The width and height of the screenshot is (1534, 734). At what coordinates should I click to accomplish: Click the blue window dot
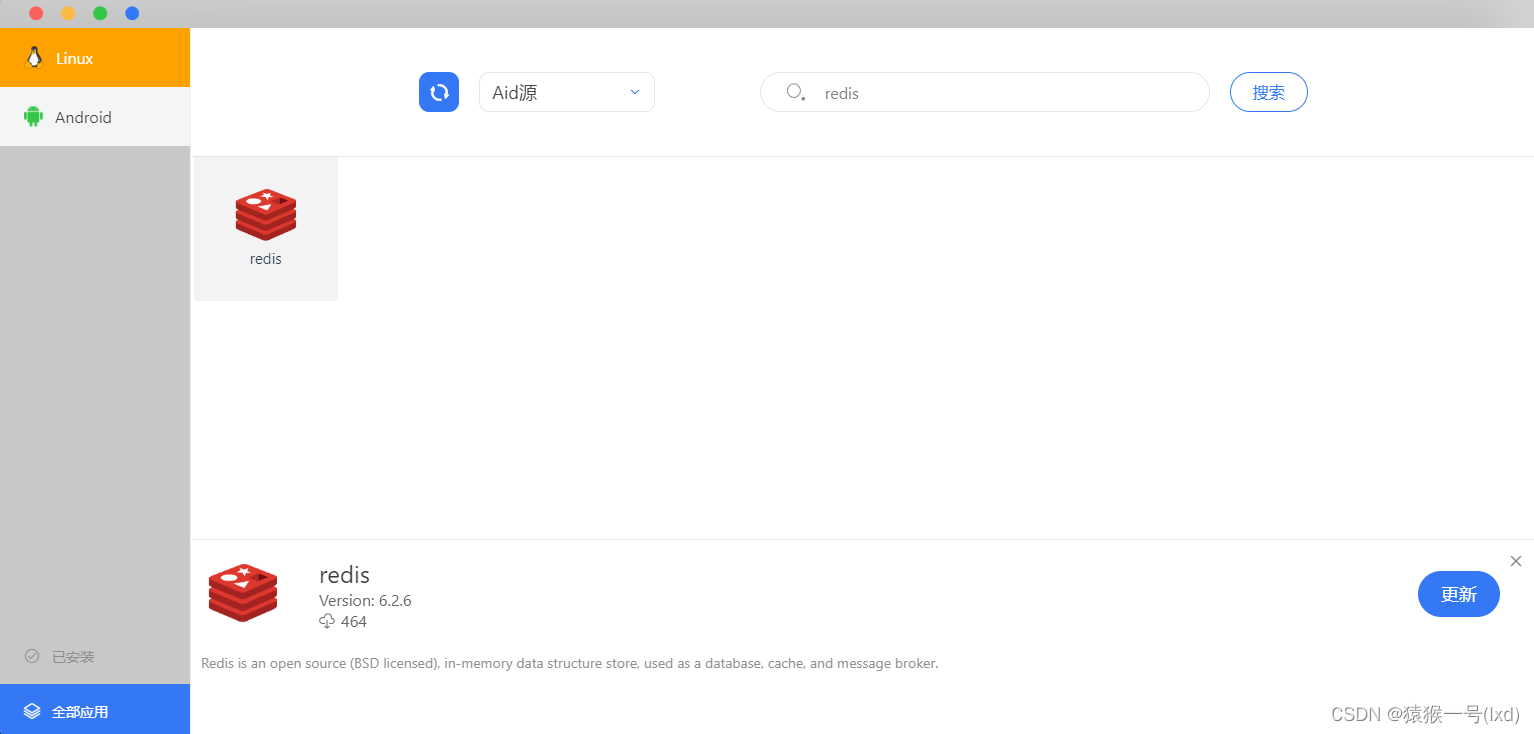coord(132,14)
